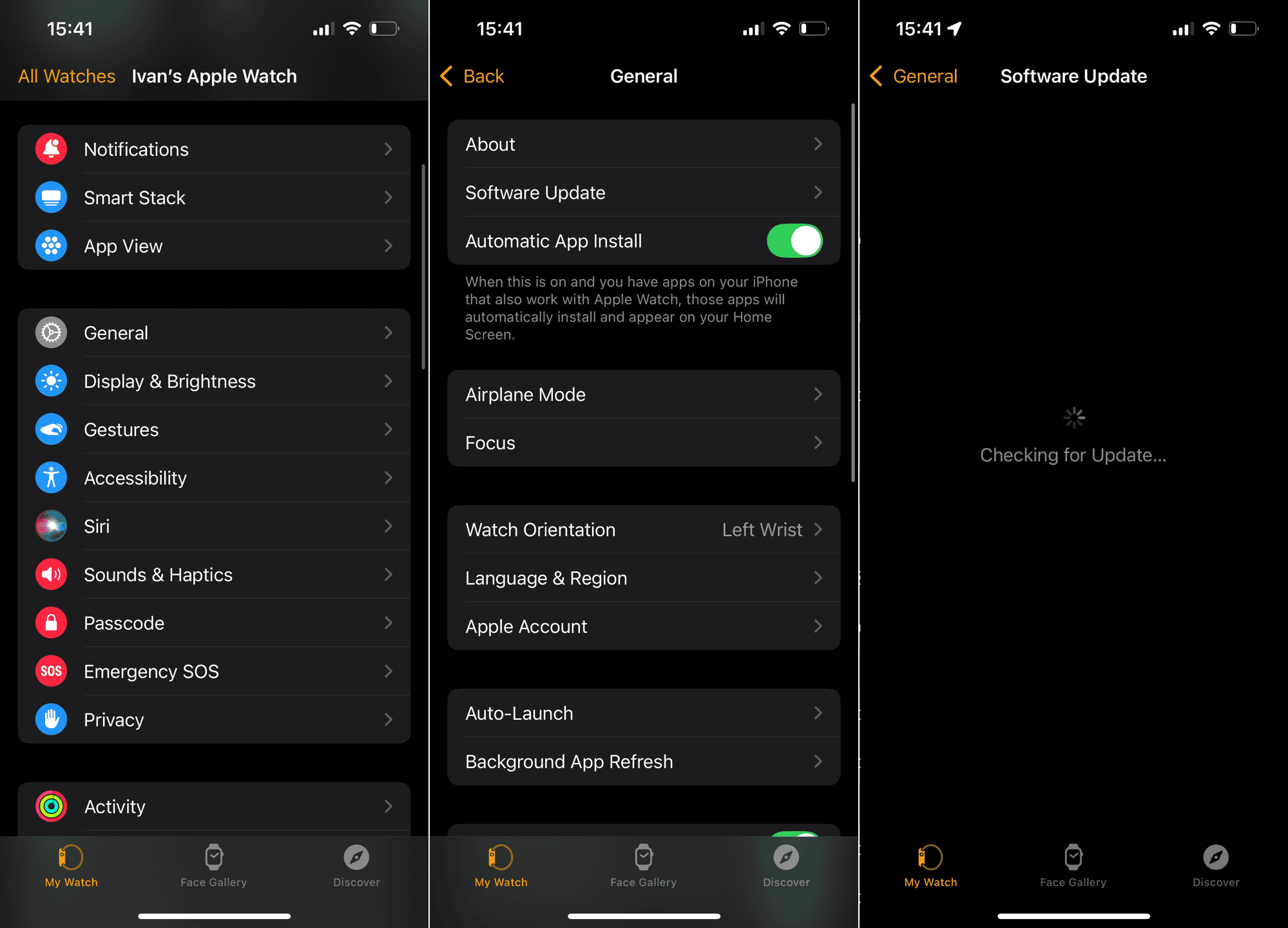Tap the Siri icon
The image size is (1288, 928).
(52, 525)
